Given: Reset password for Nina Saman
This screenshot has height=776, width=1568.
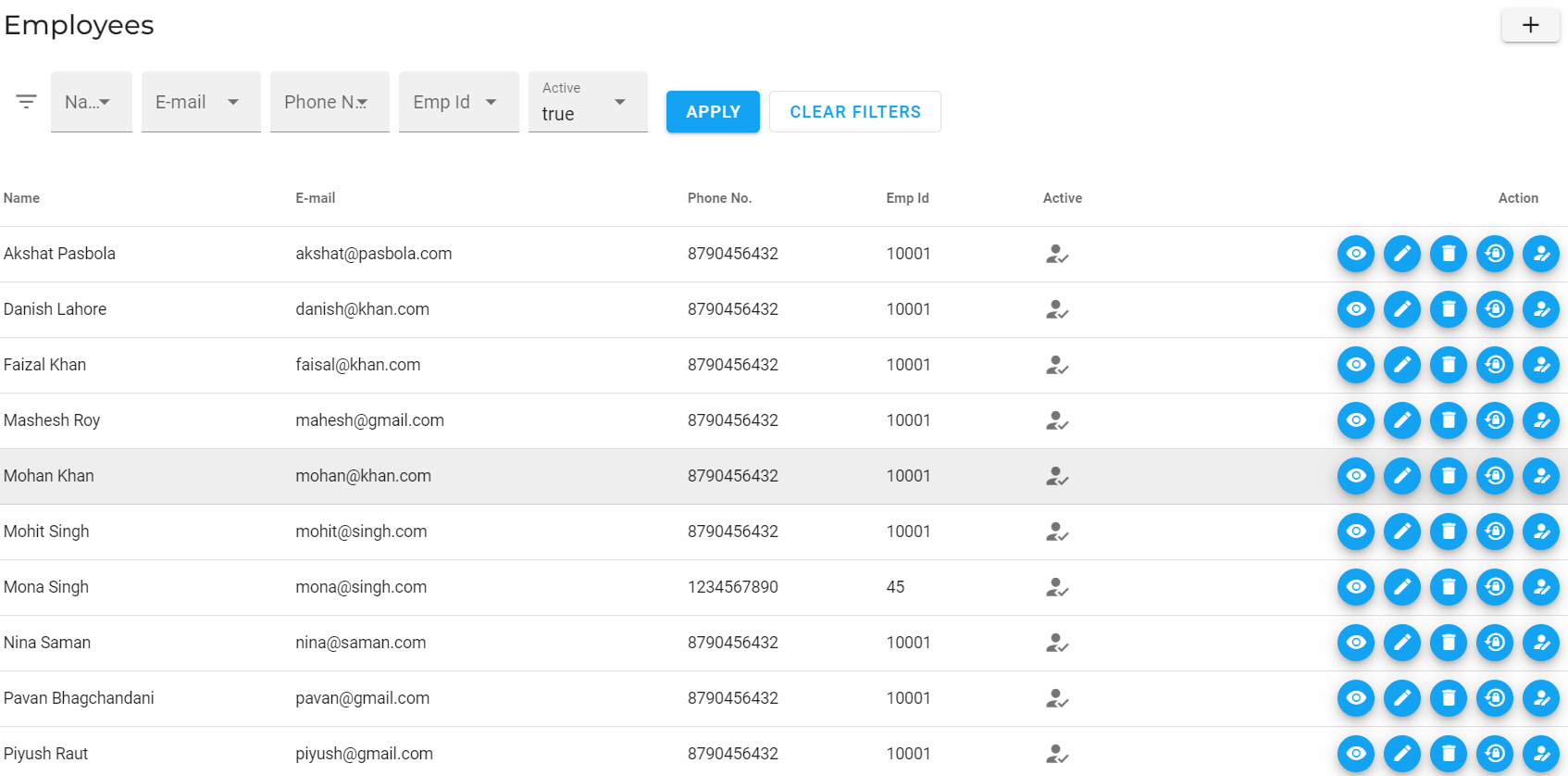Looking at the screenshot, I should [1494, 643].
